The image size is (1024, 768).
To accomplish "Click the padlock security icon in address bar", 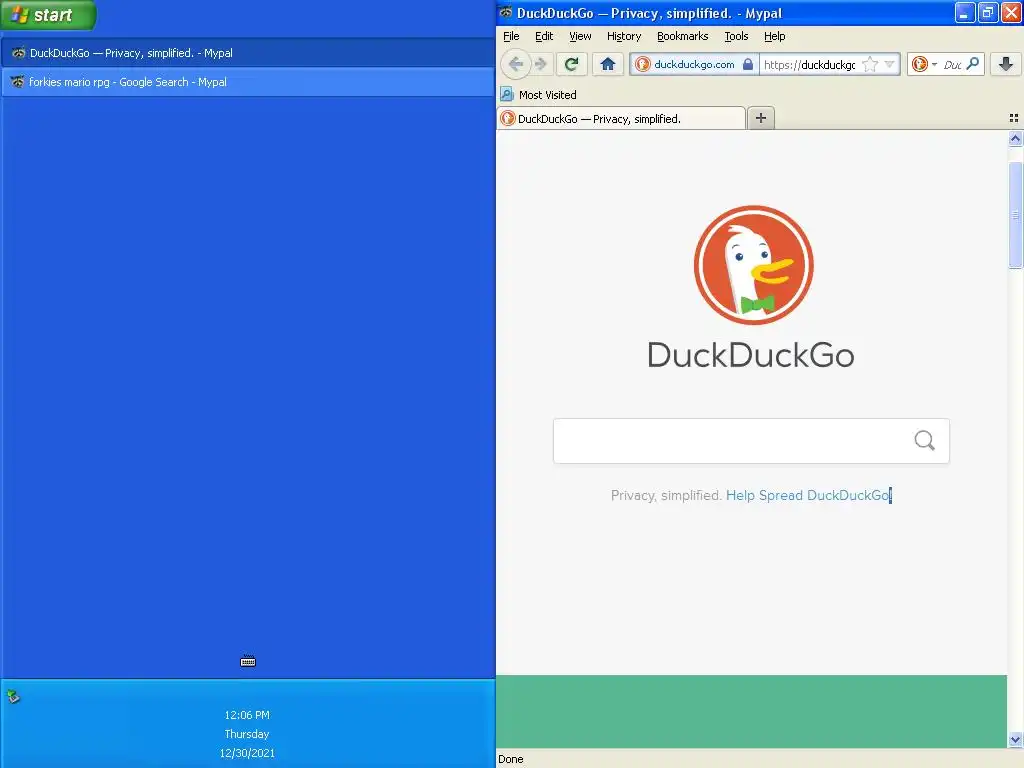I will (x=748, y=64).
